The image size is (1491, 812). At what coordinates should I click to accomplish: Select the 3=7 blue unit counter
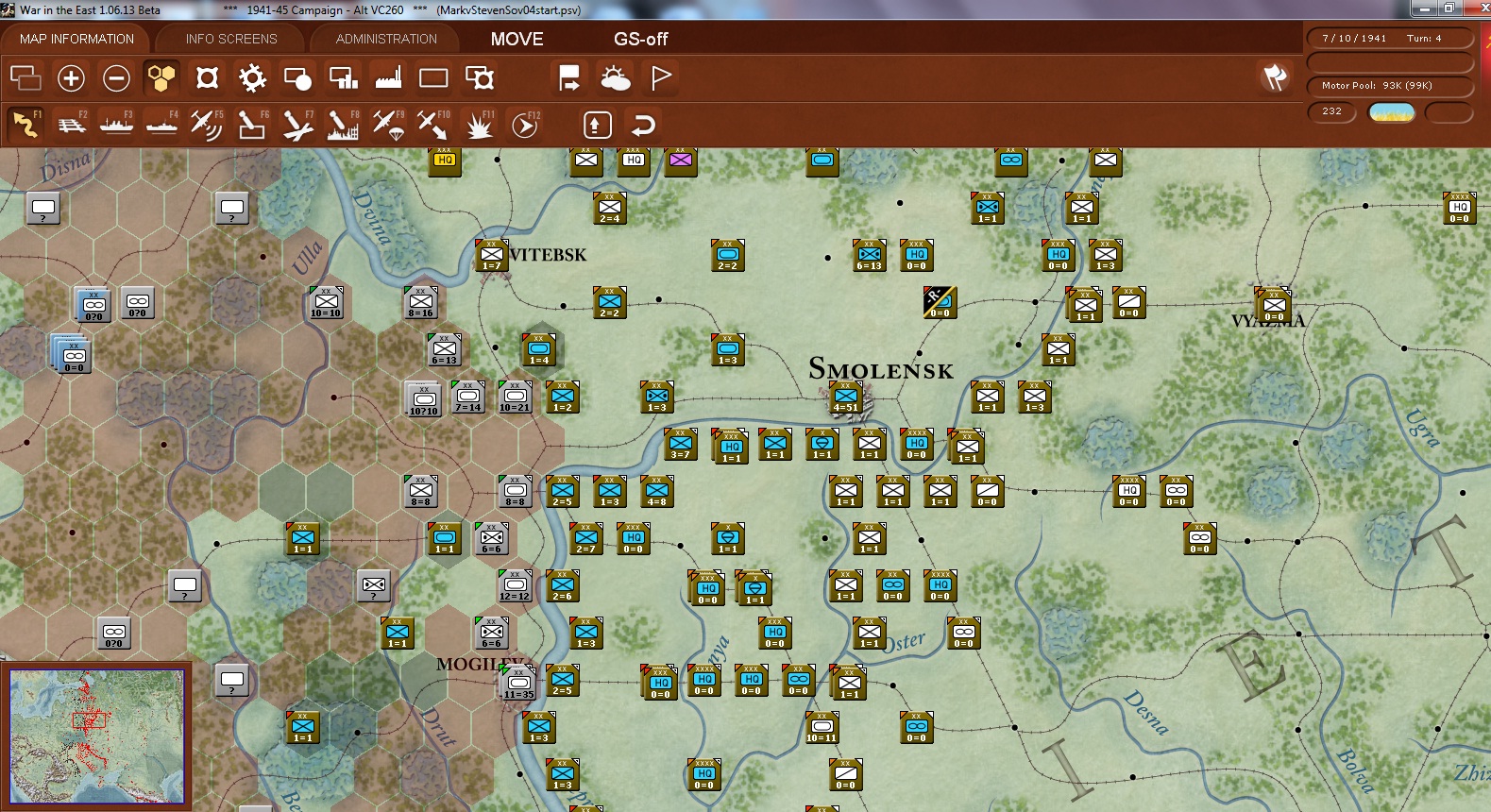(x=680, y=445)
